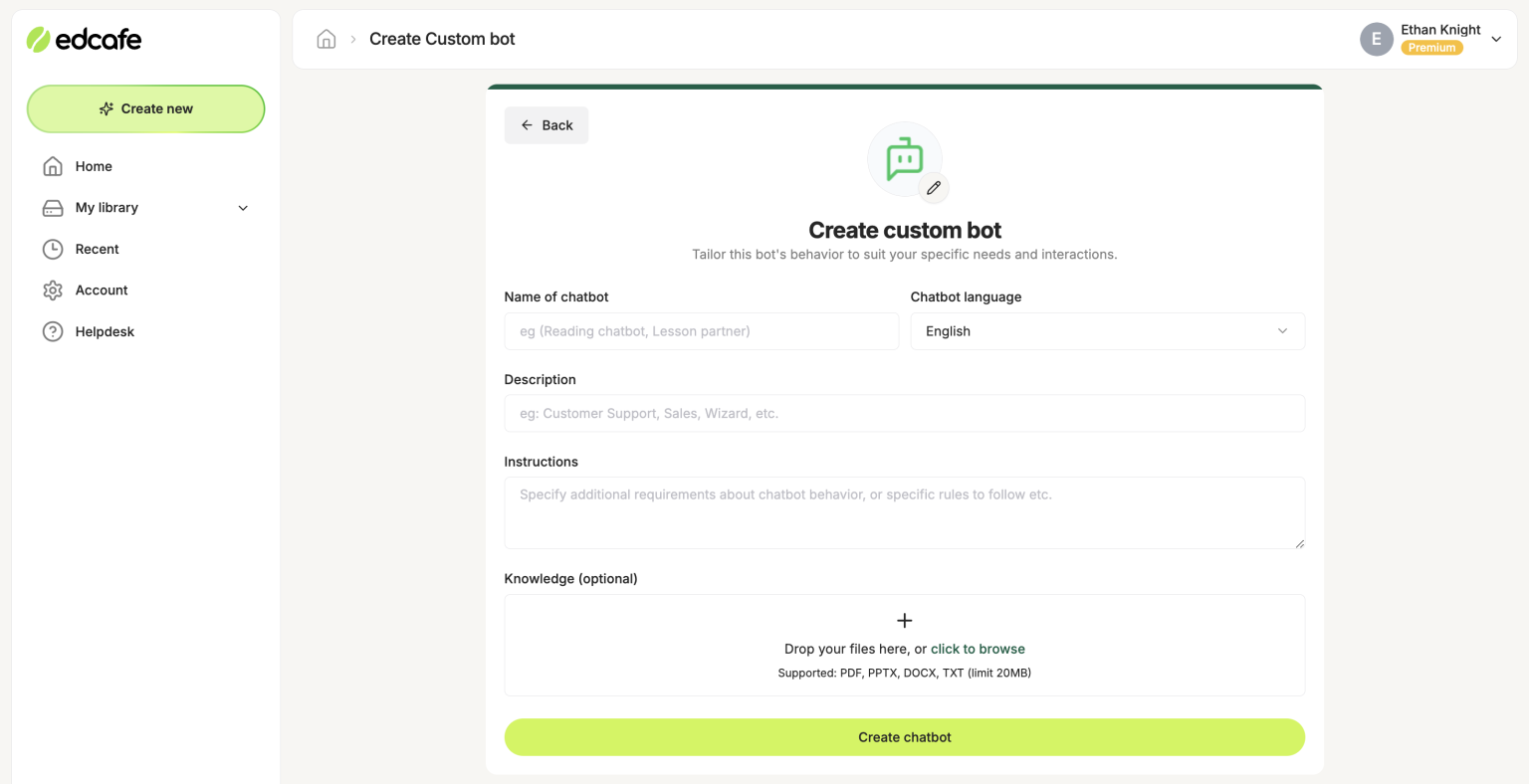Click click to browse for knowledge files
This screenshot has height=784, width=1529.
[x=978, y=648]
